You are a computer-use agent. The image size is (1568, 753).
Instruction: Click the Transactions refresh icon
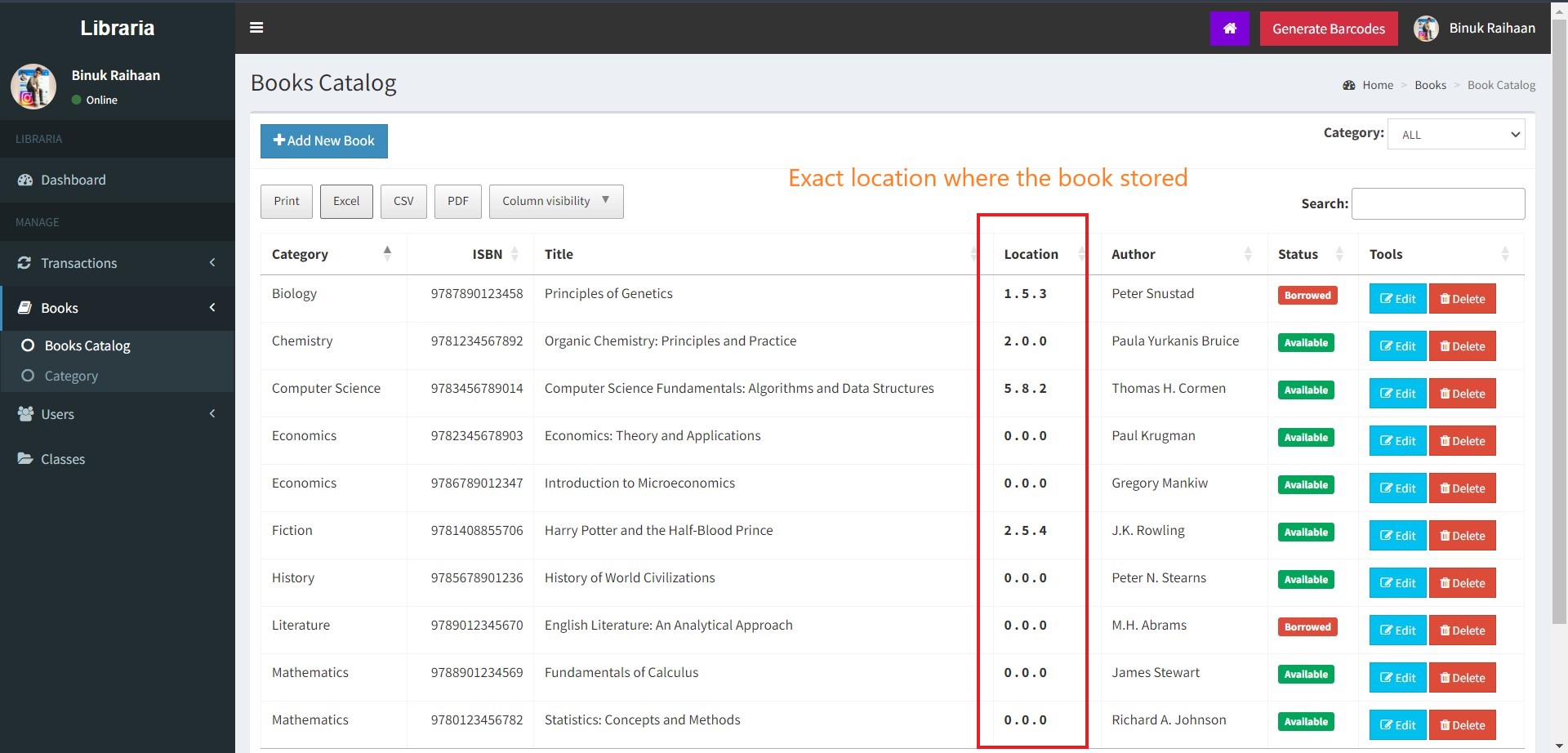24,263
